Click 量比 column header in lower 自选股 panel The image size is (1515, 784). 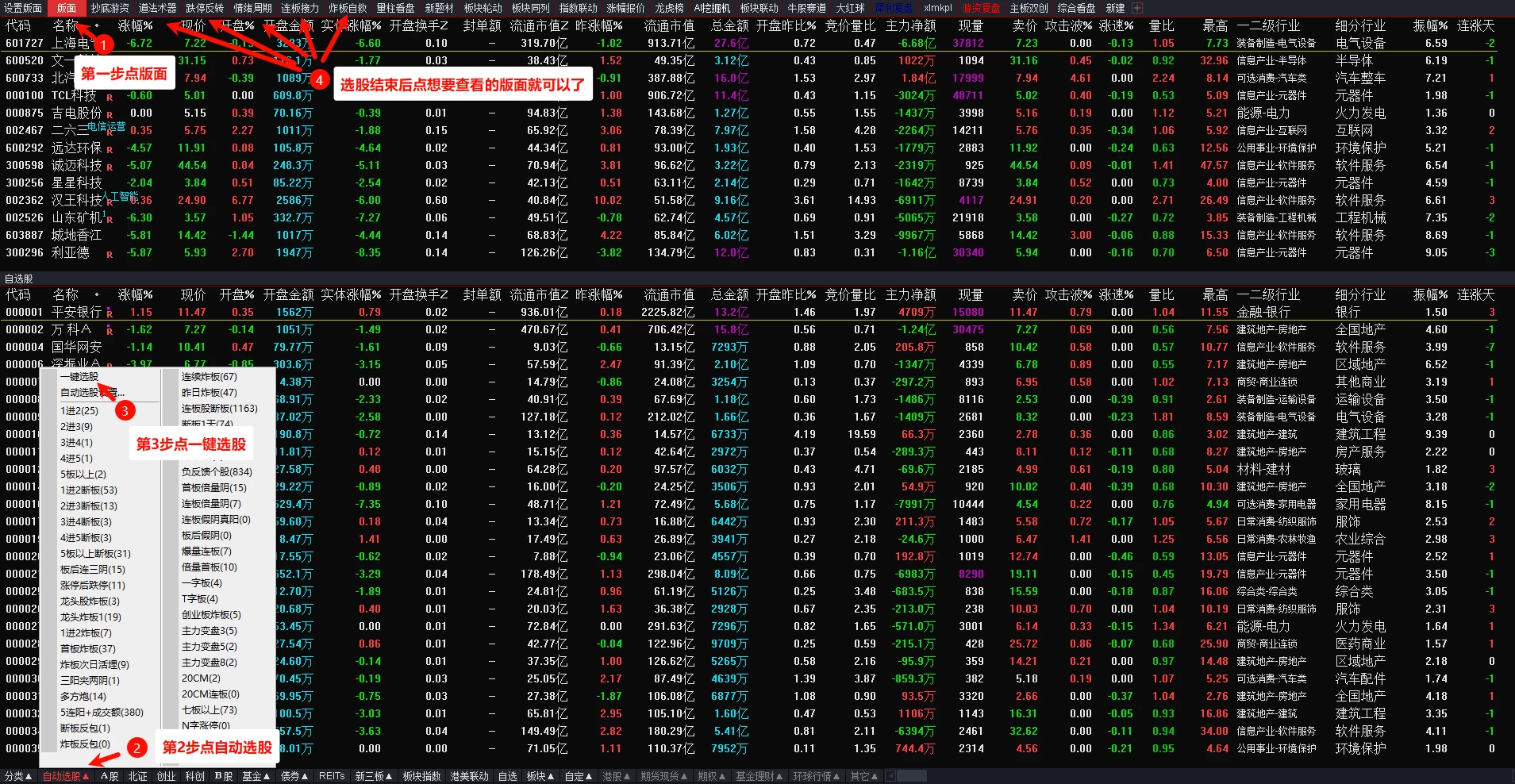coord(1162,294)
